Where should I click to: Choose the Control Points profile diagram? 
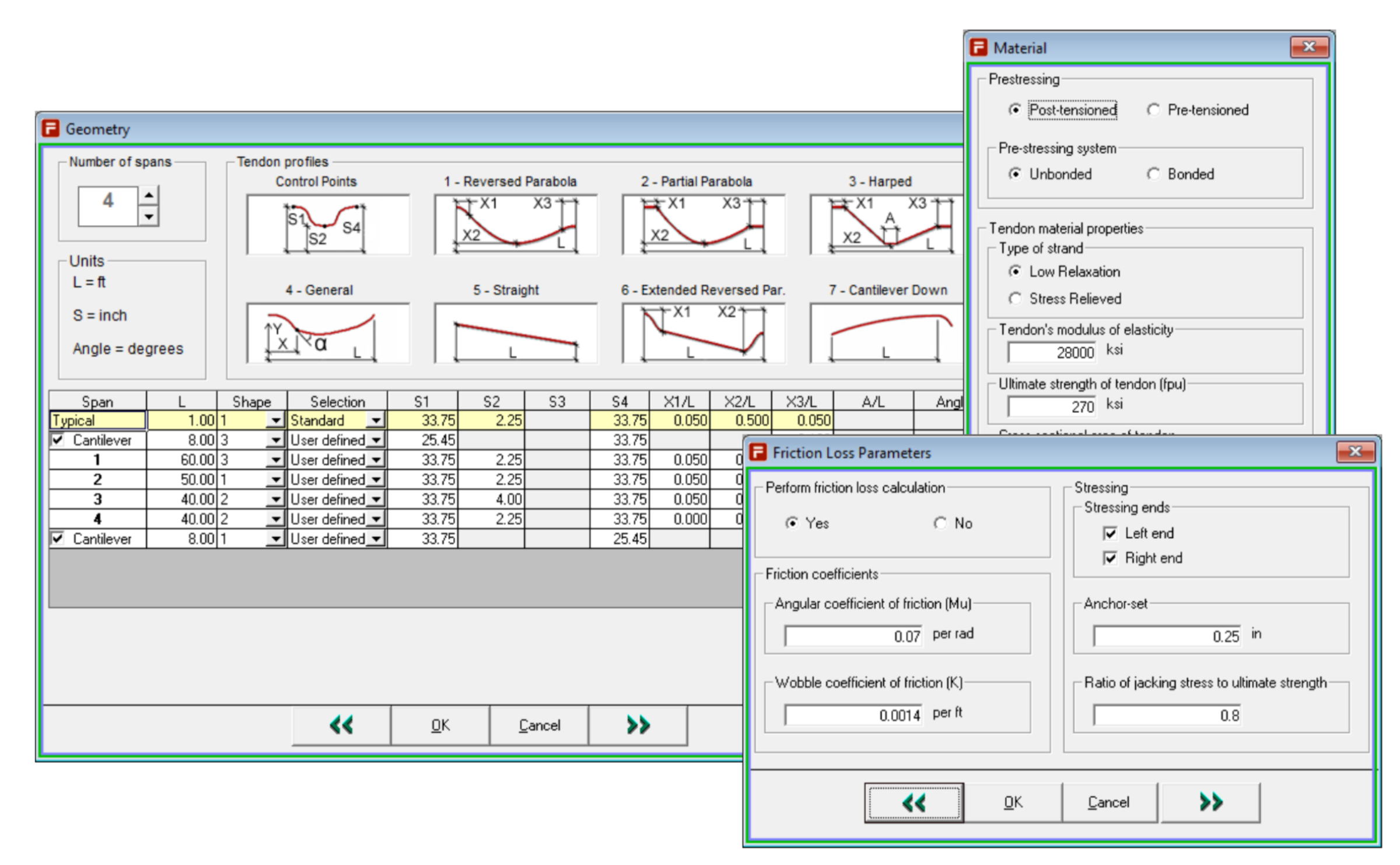(327, 225)
